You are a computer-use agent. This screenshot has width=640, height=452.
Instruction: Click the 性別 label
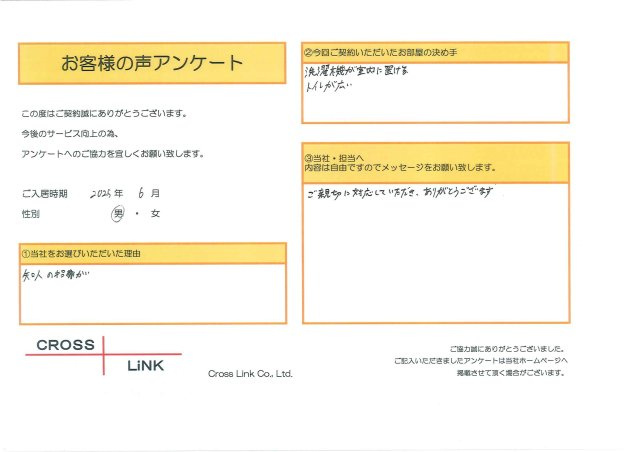(31, 214)
